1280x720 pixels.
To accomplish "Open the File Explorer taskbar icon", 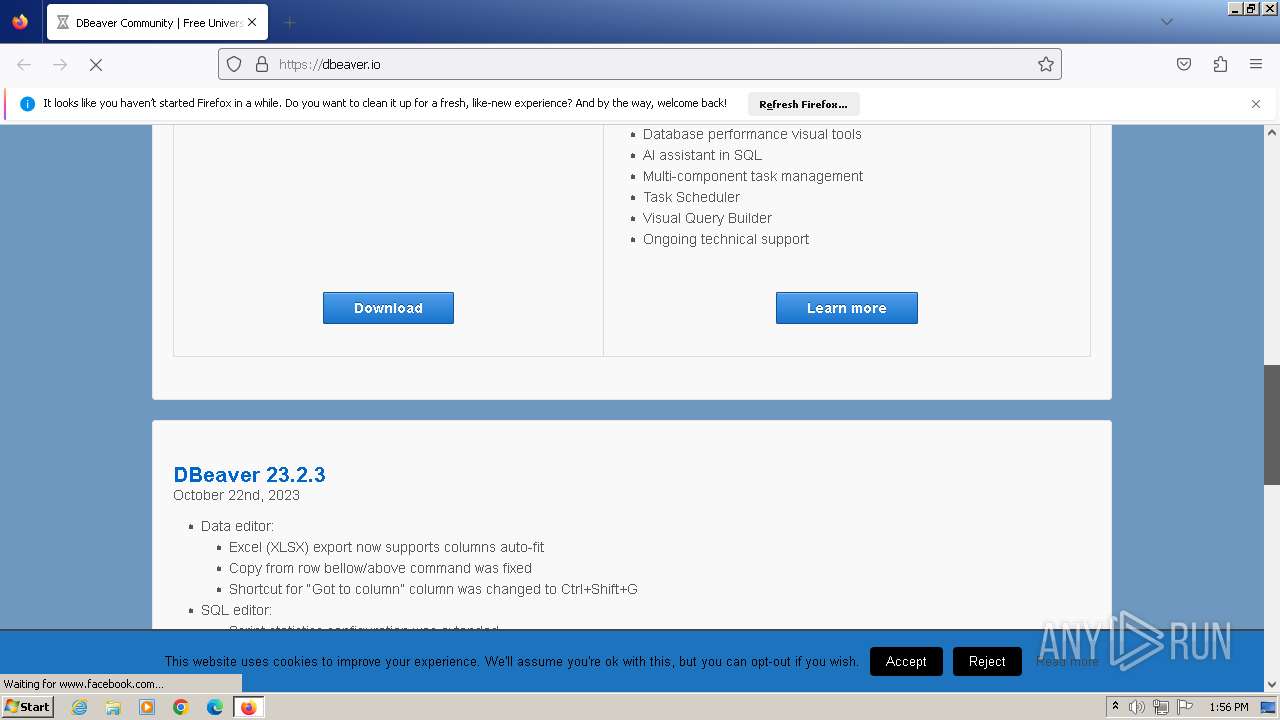I will 113,707.
